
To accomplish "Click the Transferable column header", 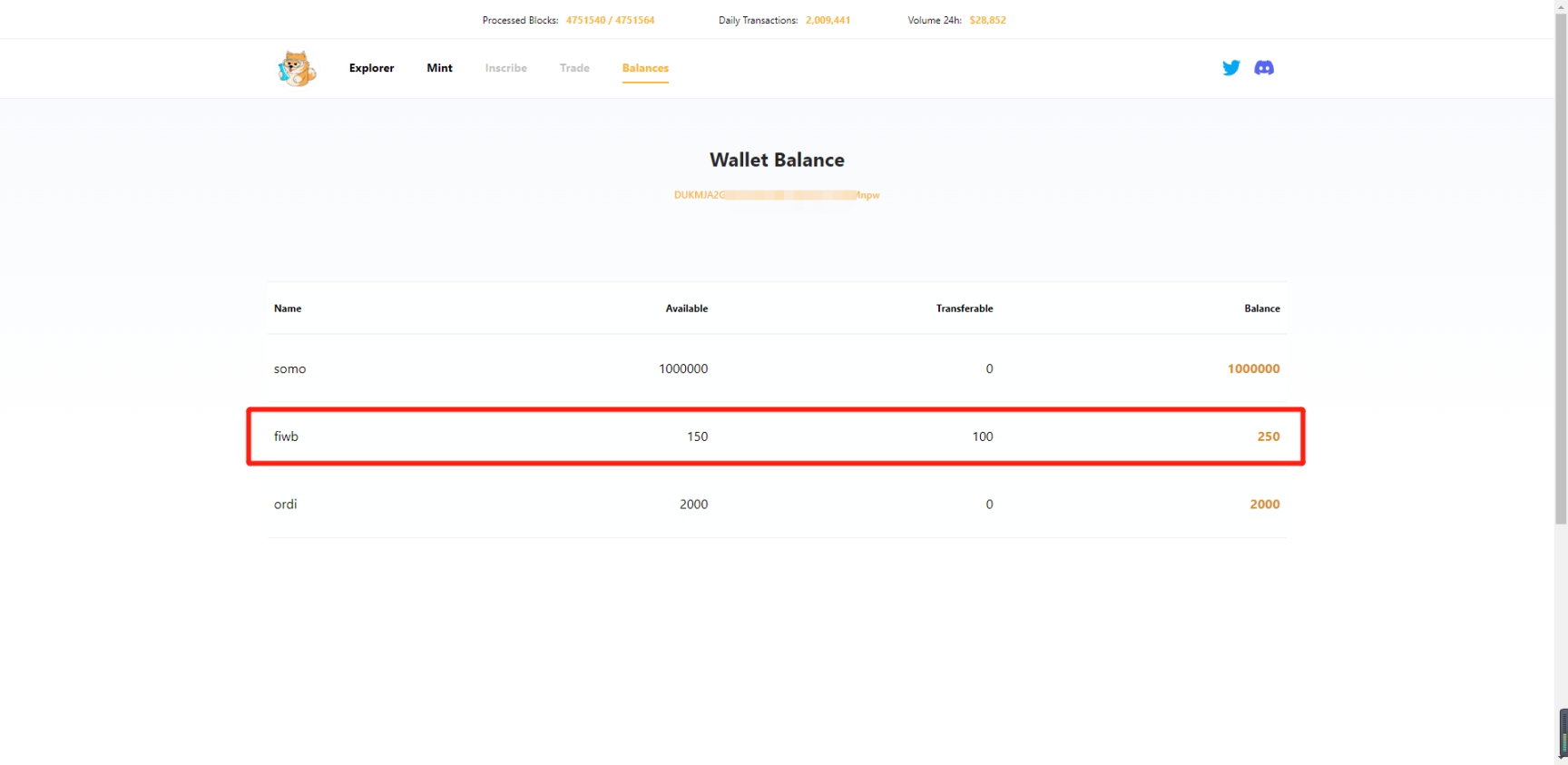I will pyautogui.click(x=965, y=309).
